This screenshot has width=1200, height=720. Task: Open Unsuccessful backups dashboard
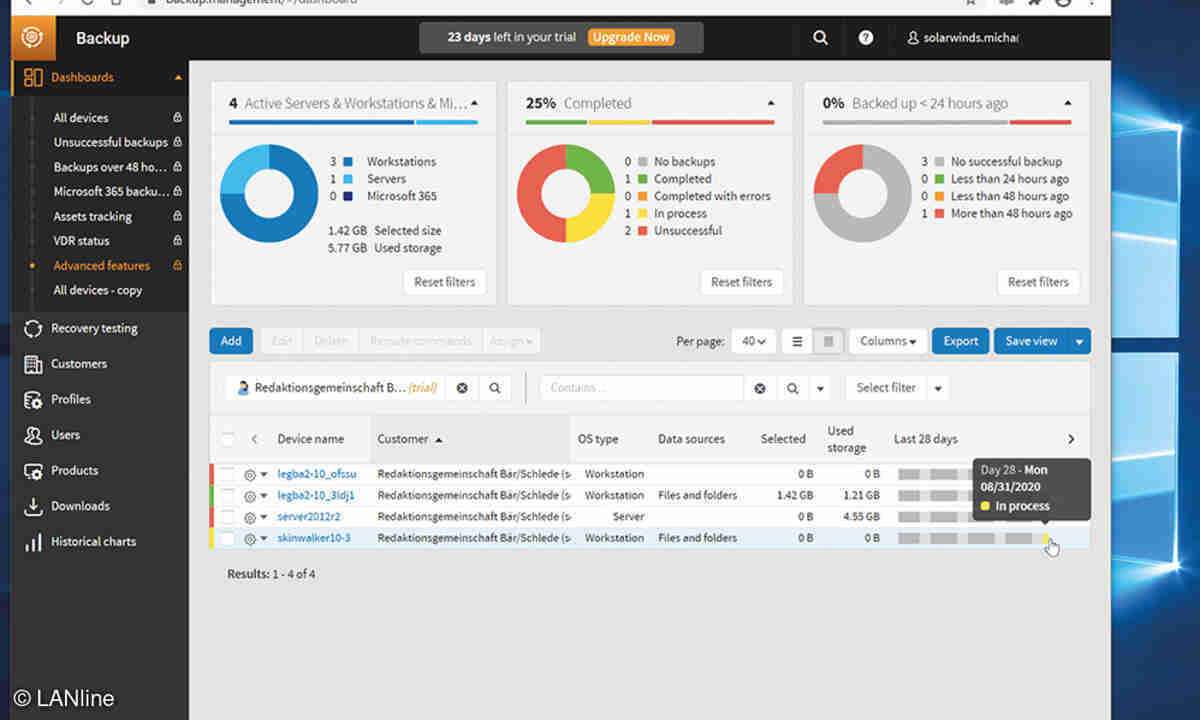(x=110, y=142)
